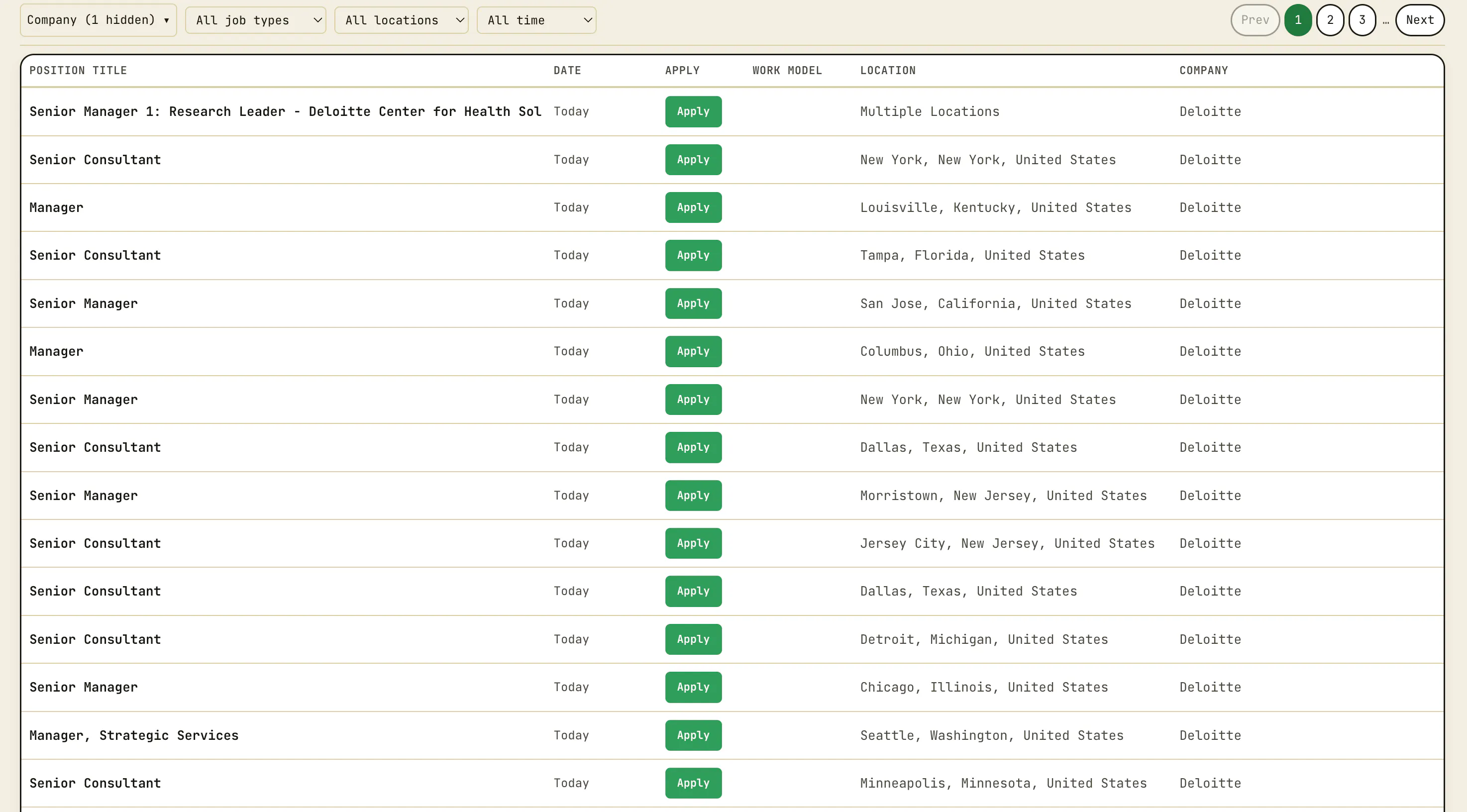Click the Multiple Locations cell

point(930,111)
